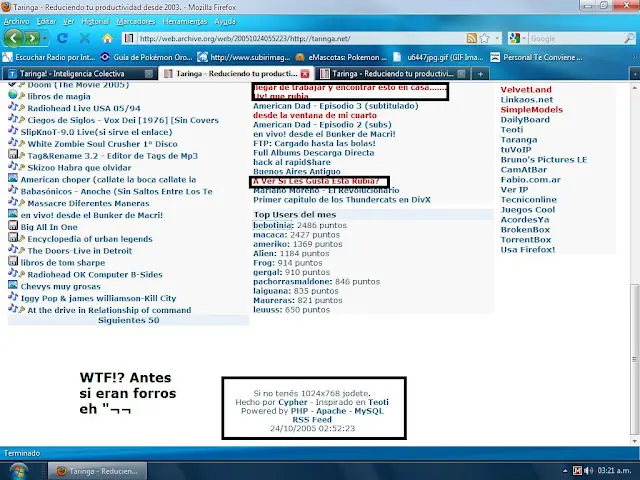
Task: Open Escuchar Radio por Int... bookmark
Action: pos(49,57)
